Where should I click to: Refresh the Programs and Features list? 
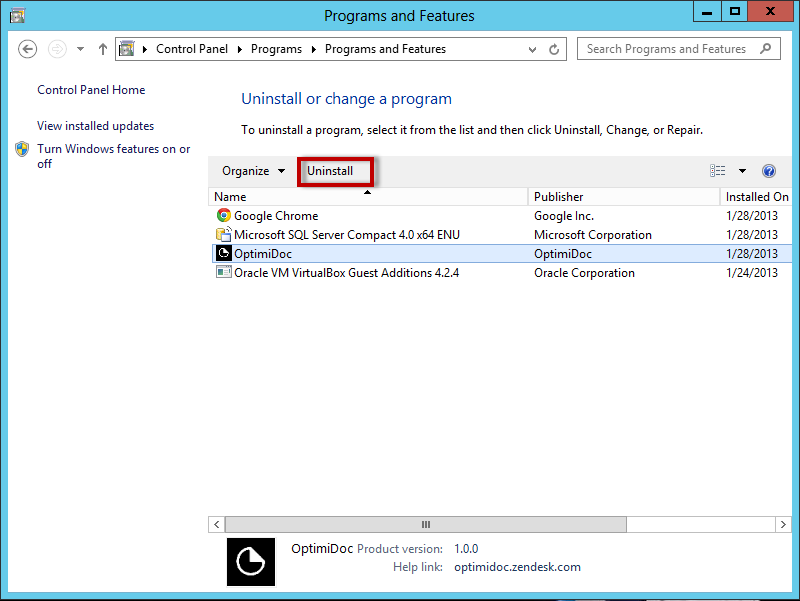(554, 49)
